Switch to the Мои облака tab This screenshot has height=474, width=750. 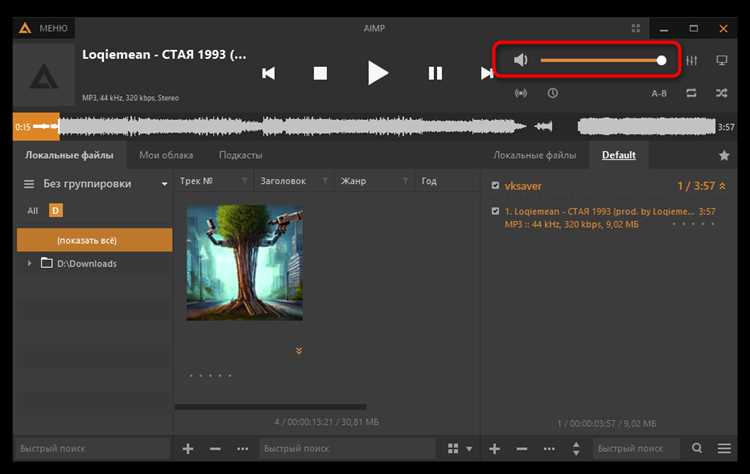tap(166, 155)
